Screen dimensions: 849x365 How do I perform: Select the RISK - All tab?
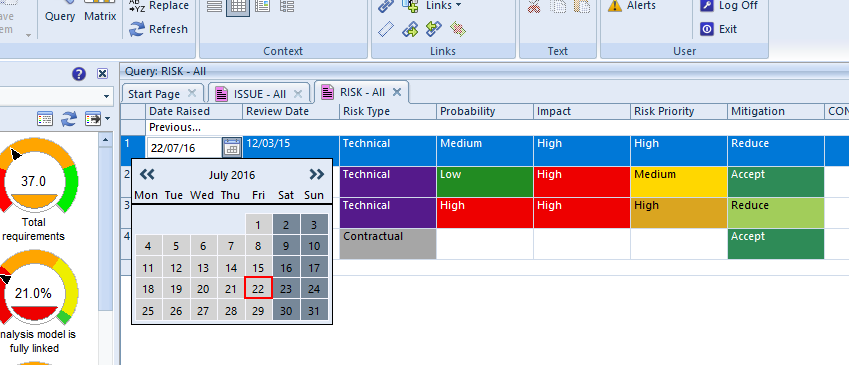pos(362,92)
